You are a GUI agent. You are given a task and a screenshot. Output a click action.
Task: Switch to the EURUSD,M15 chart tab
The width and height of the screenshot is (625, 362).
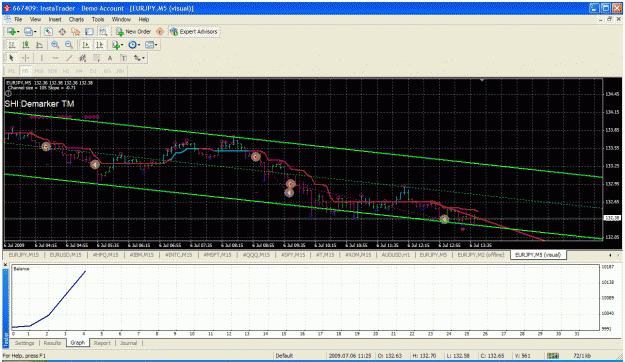(65, 255)
